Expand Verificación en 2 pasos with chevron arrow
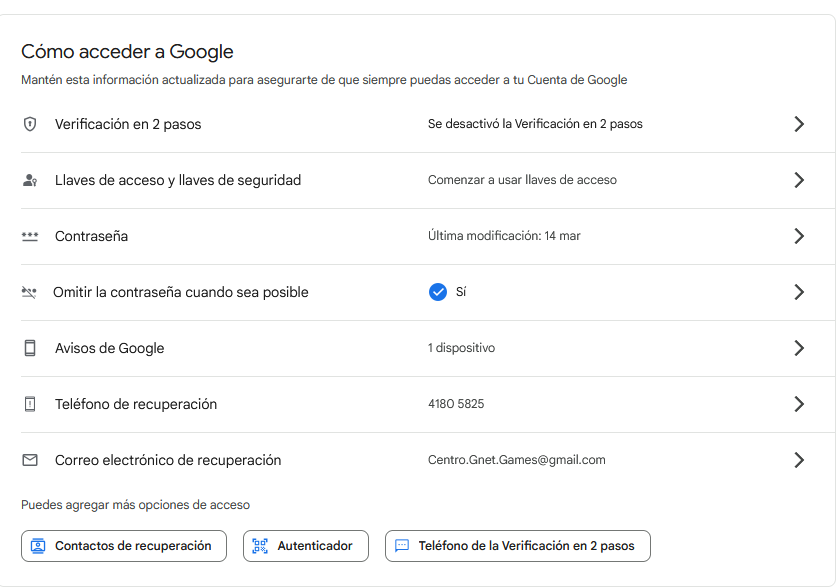 point(798,124)
